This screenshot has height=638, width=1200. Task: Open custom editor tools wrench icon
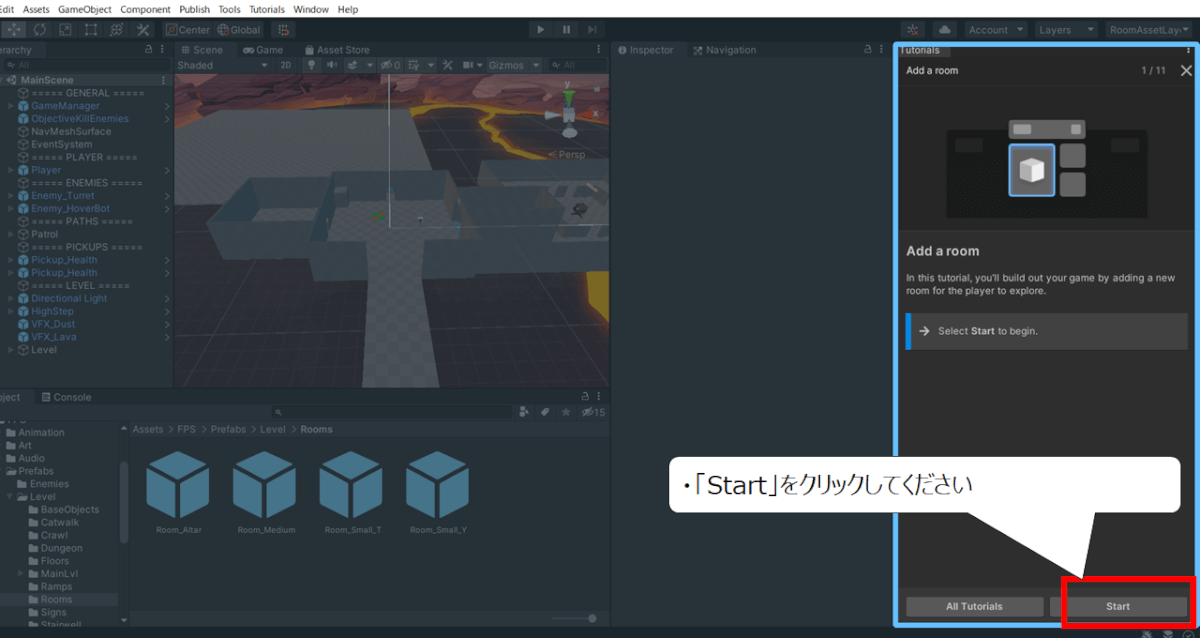click(x=142, y=30)
